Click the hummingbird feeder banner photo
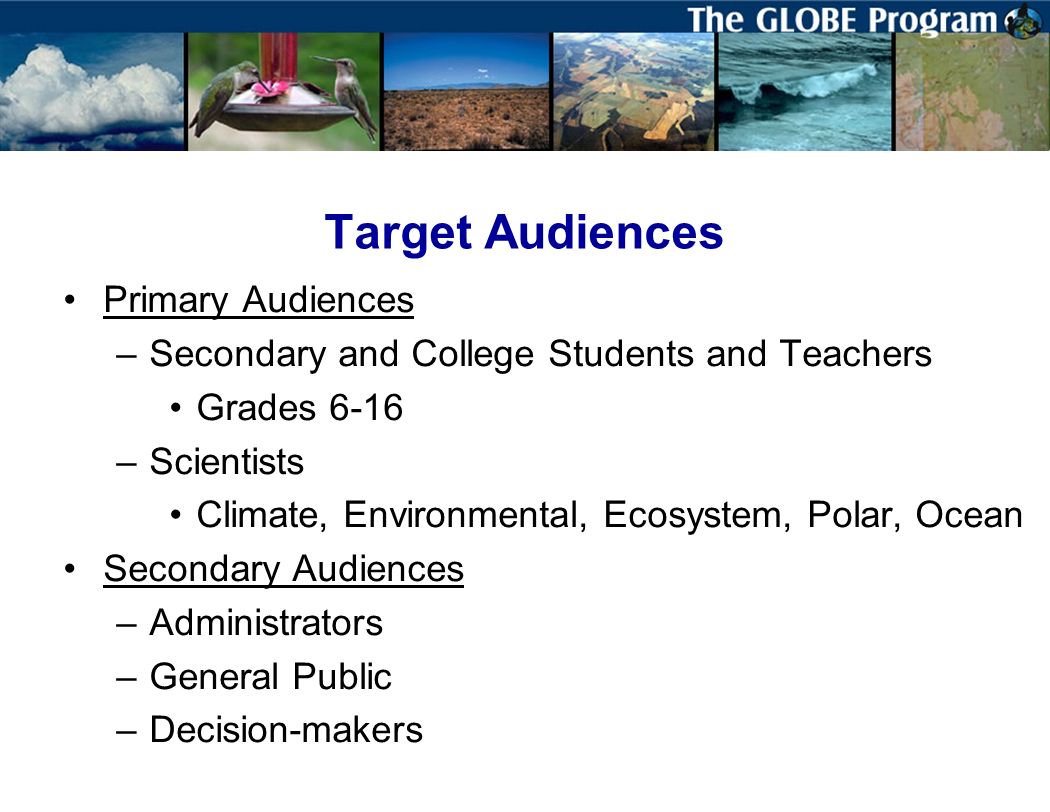This screenshot has height=812, width=1050. point(283,92)
